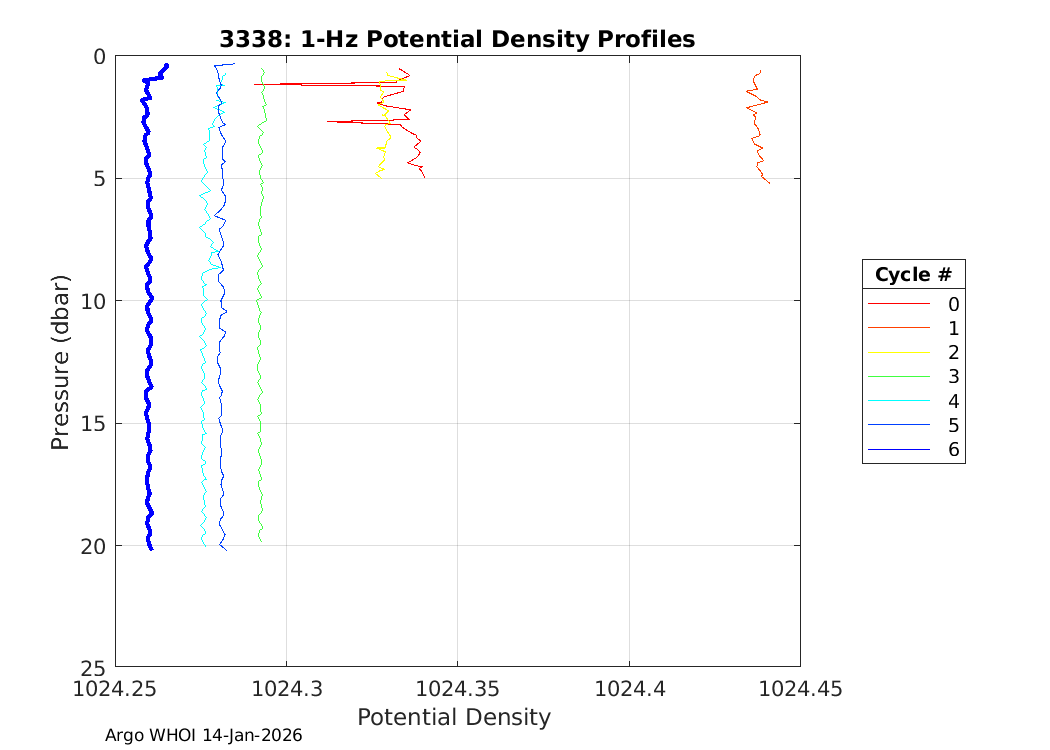Click the cyan legend swatch for cycle 4
The height and width of the screenshot is (750, 1050).
point(898,401)
